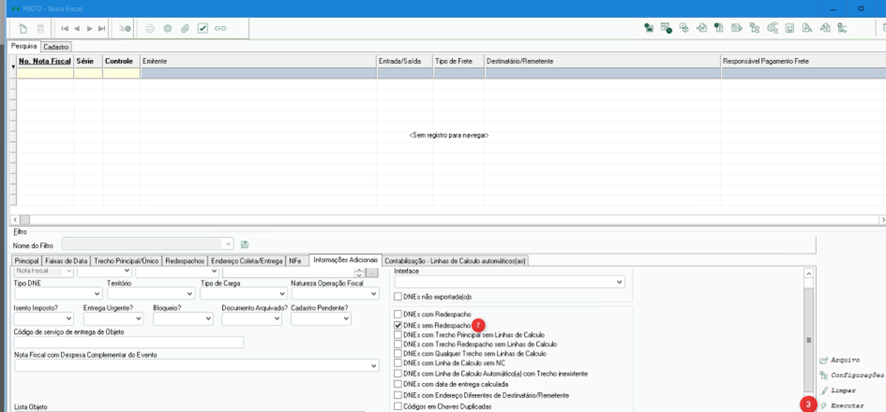Switch to the NFe tab
Image resolution: width=886 pixels, height=412 pixels.
click(294, 261)
